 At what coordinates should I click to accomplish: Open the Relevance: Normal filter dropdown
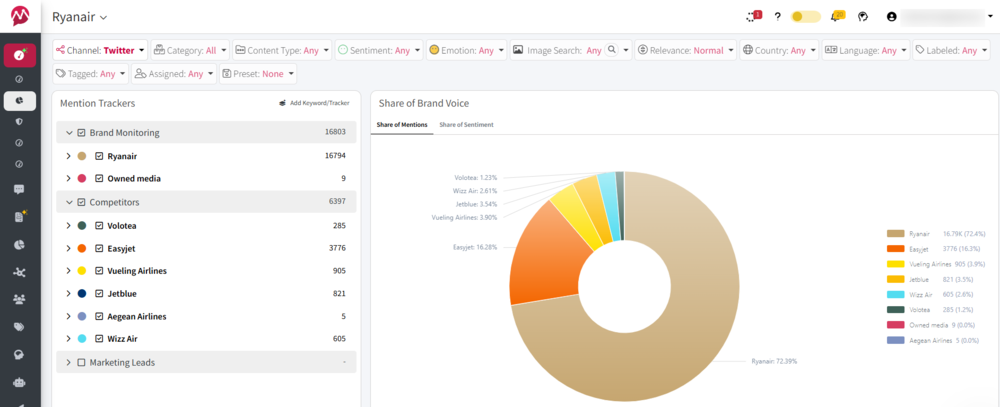(686, 50)
